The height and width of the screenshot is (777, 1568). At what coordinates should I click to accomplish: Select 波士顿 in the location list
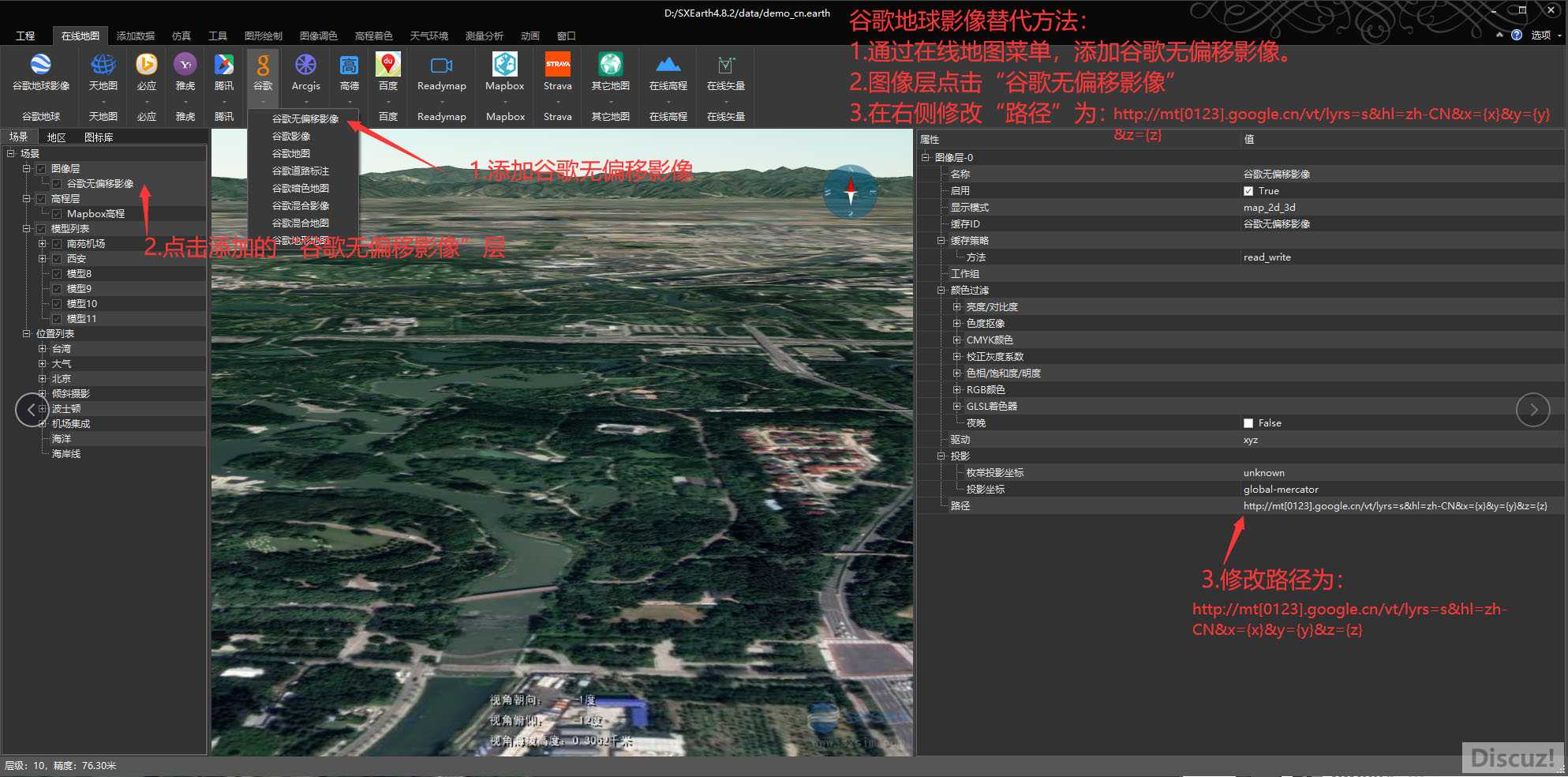66,409
